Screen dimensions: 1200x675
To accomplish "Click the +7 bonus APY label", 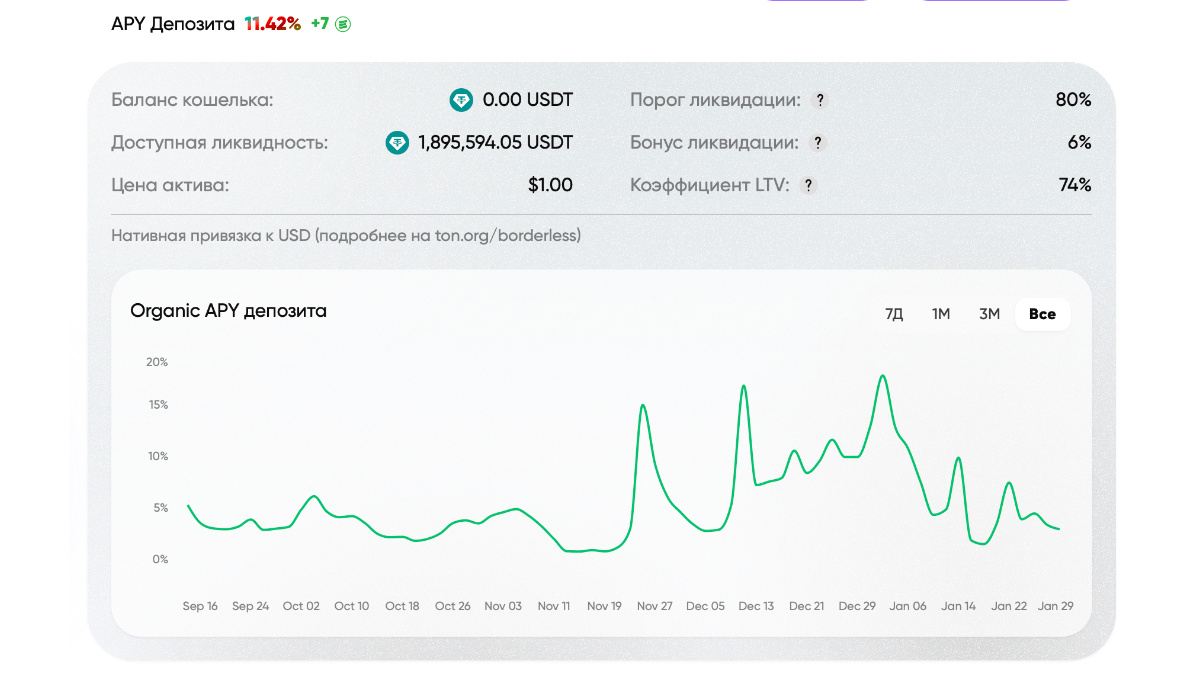I will (x=320, y=24).
